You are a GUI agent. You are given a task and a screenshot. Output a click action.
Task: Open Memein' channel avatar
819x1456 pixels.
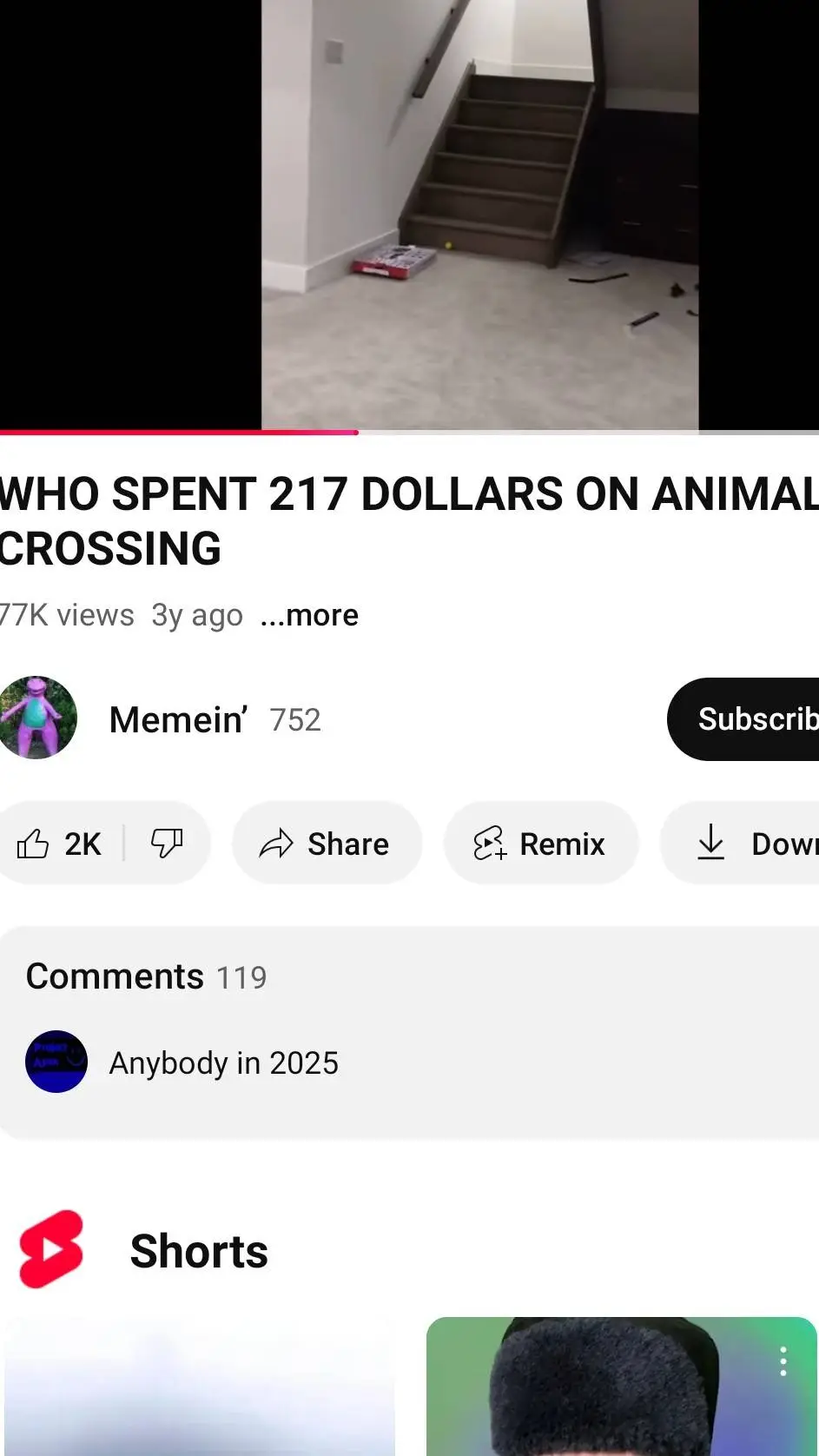click(37, 718)
